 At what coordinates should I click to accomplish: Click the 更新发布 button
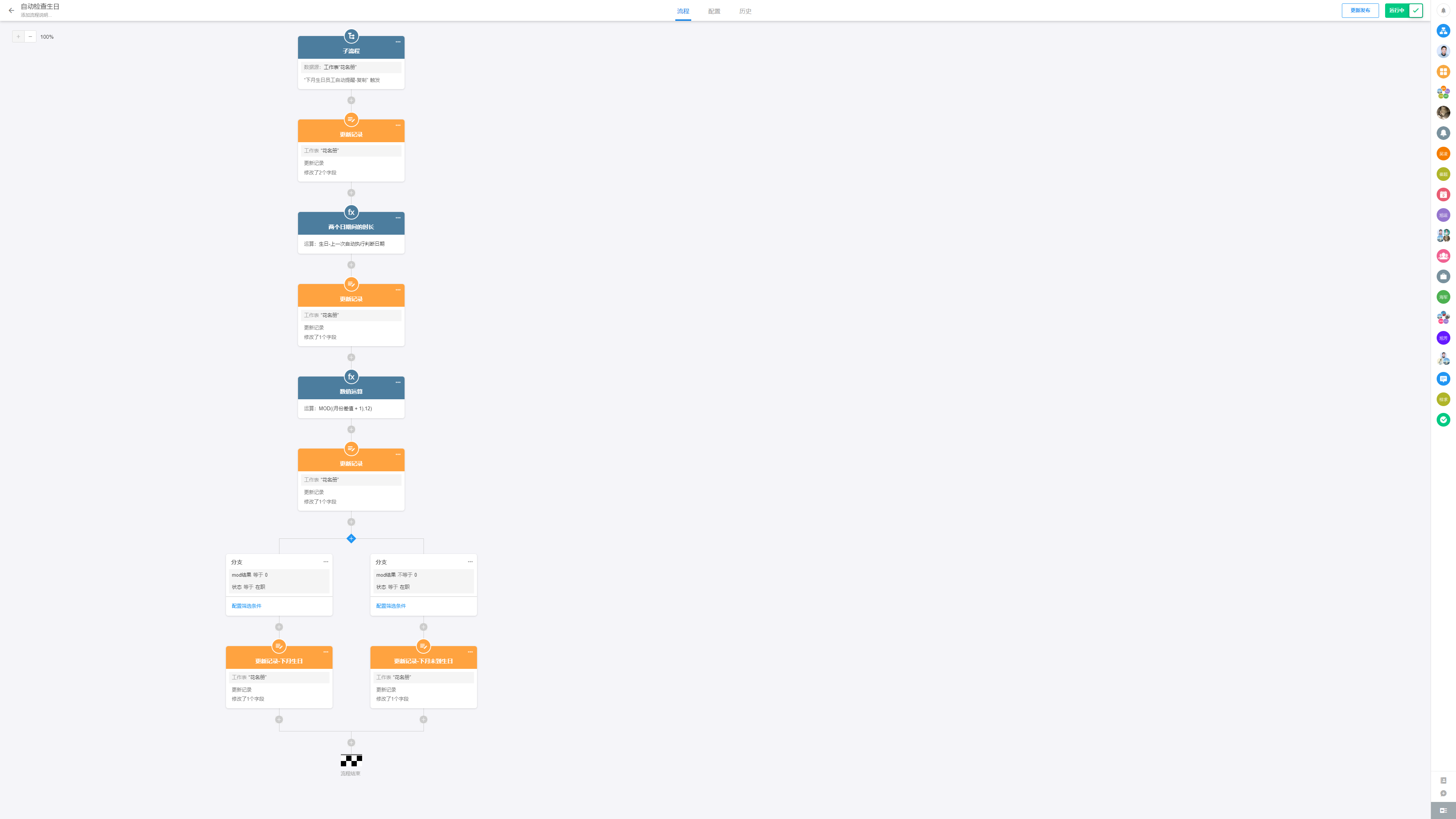[x=1360, y=11]
